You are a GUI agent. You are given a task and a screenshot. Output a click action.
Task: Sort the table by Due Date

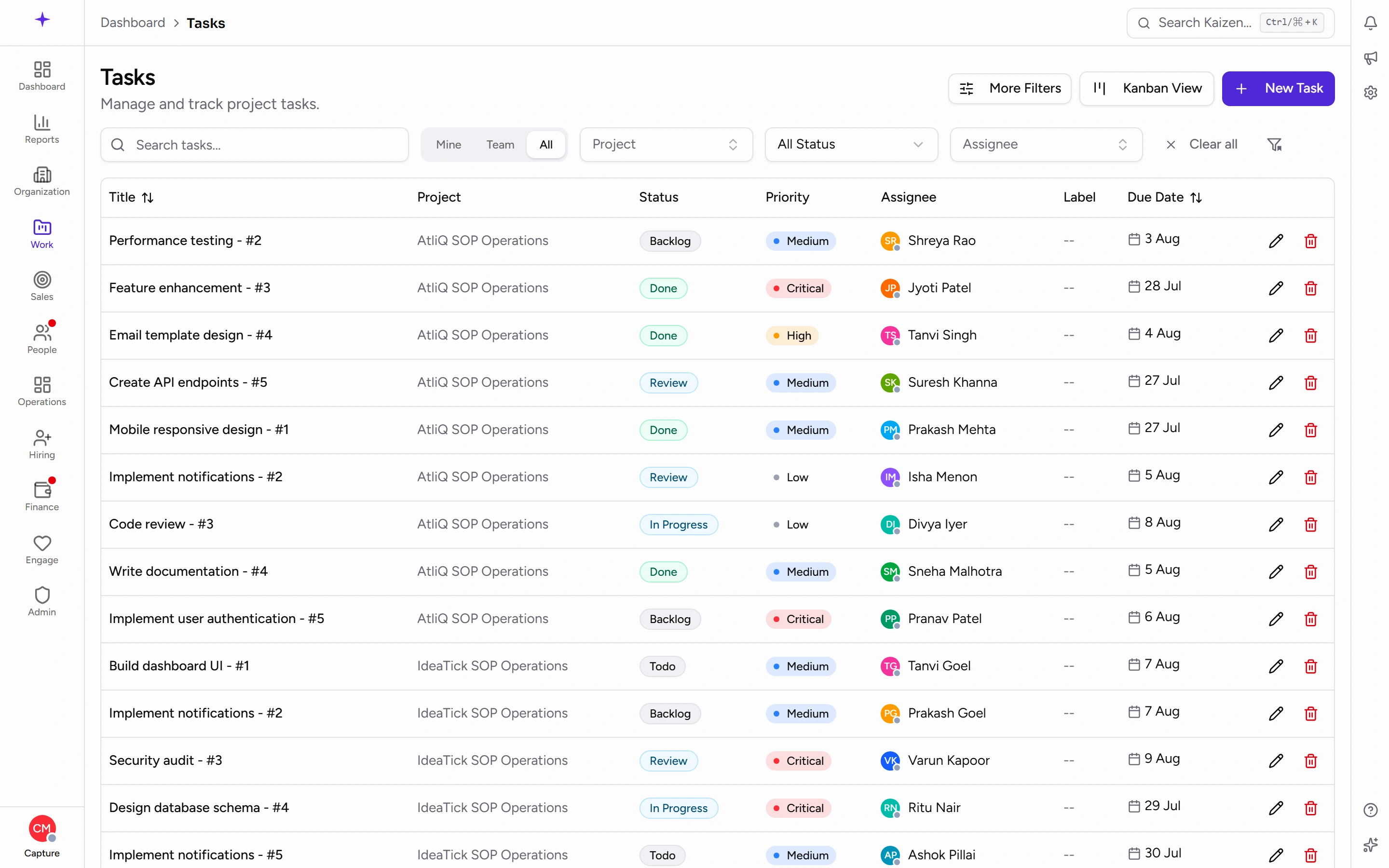coord(1165,198)
